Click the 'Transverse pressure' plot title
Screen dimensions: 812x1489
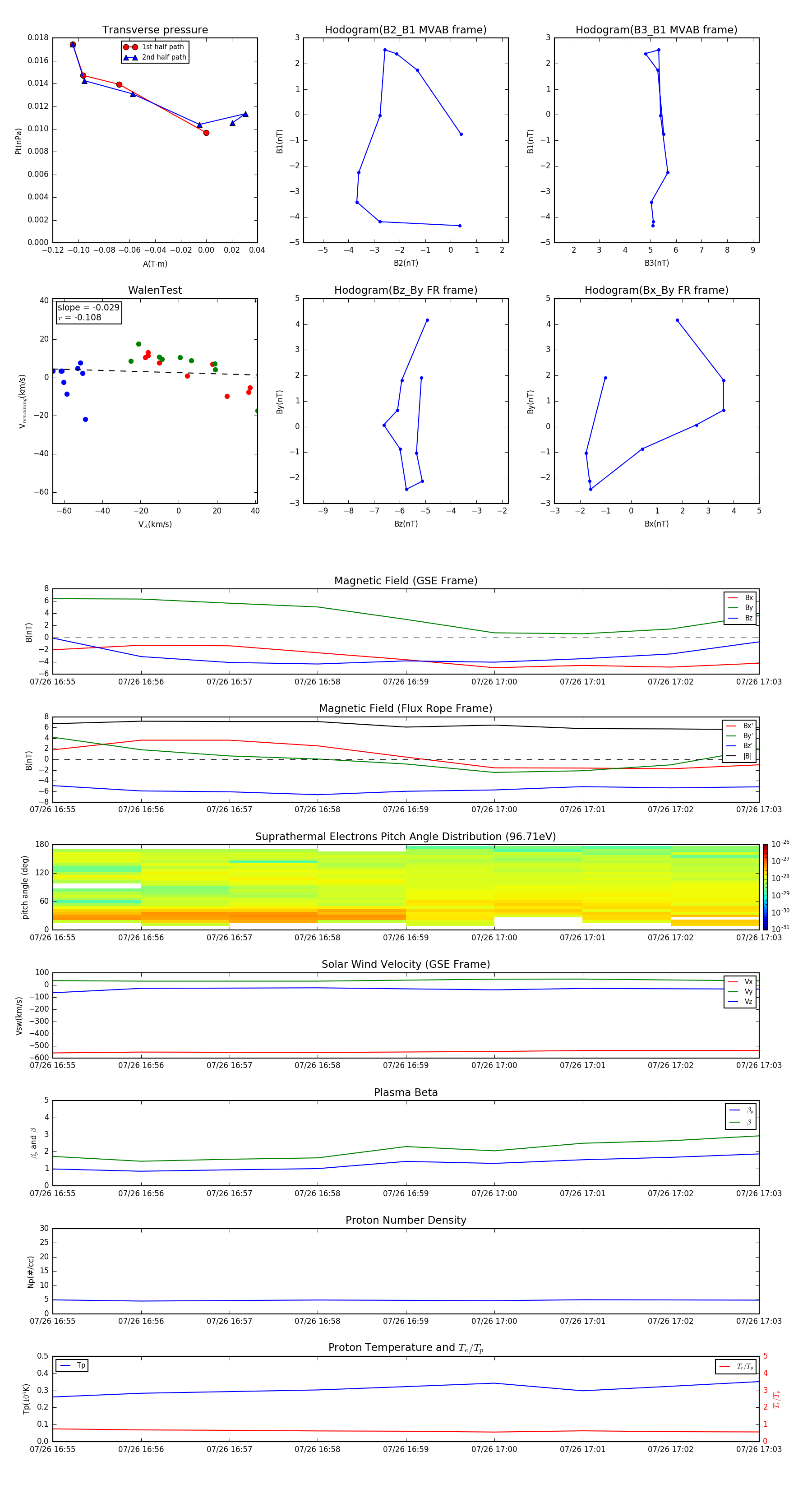tap(155, 30)
